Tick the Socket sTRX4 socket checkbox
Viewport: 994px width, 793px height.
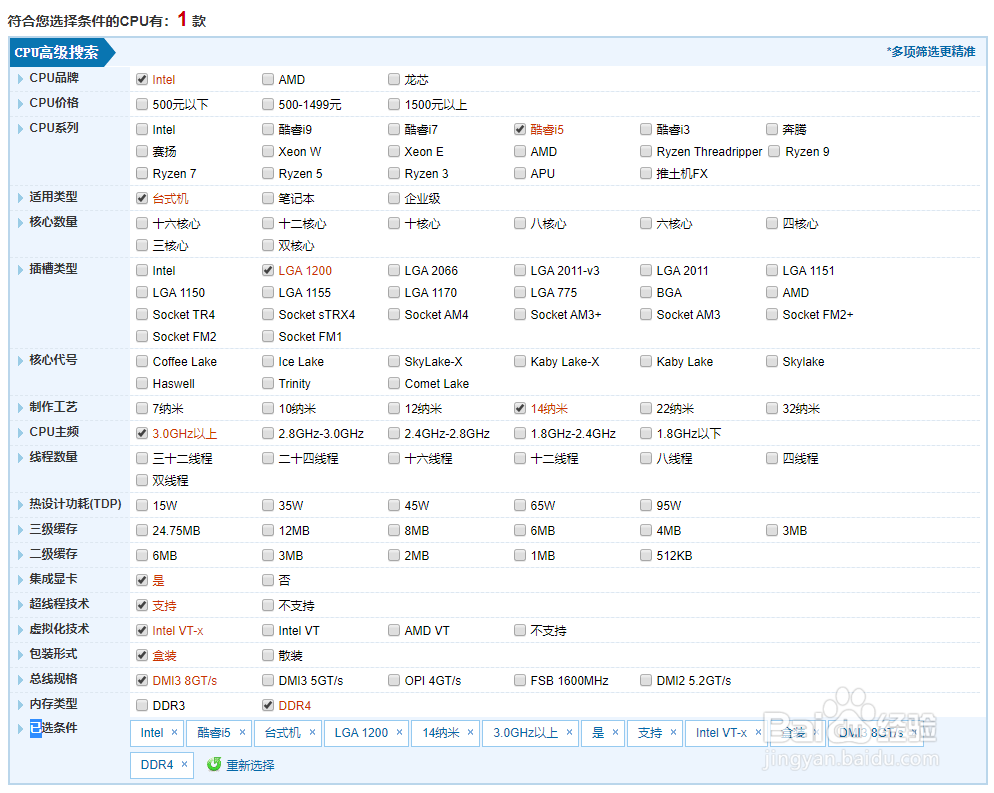[268, 314]
